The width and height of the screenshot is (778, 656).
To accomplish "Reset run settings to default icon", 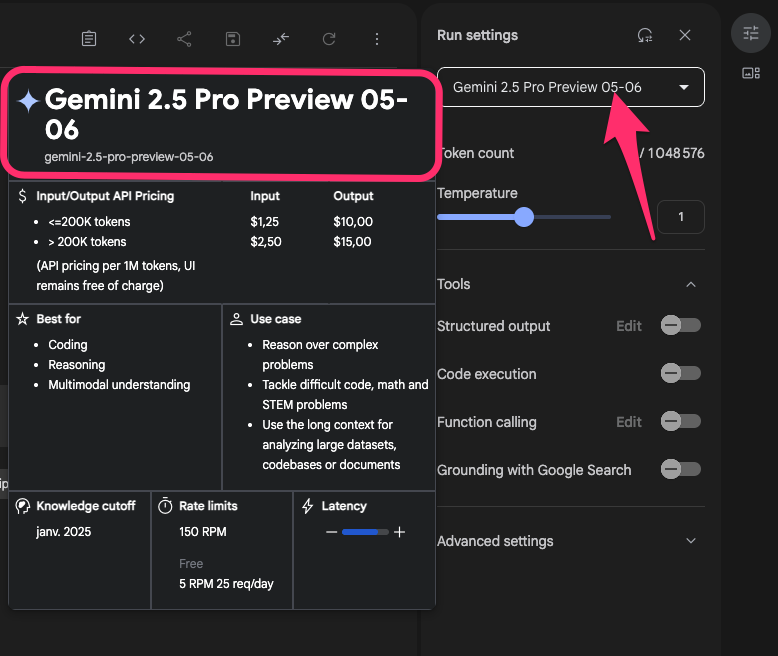I will tap(645, 35).
